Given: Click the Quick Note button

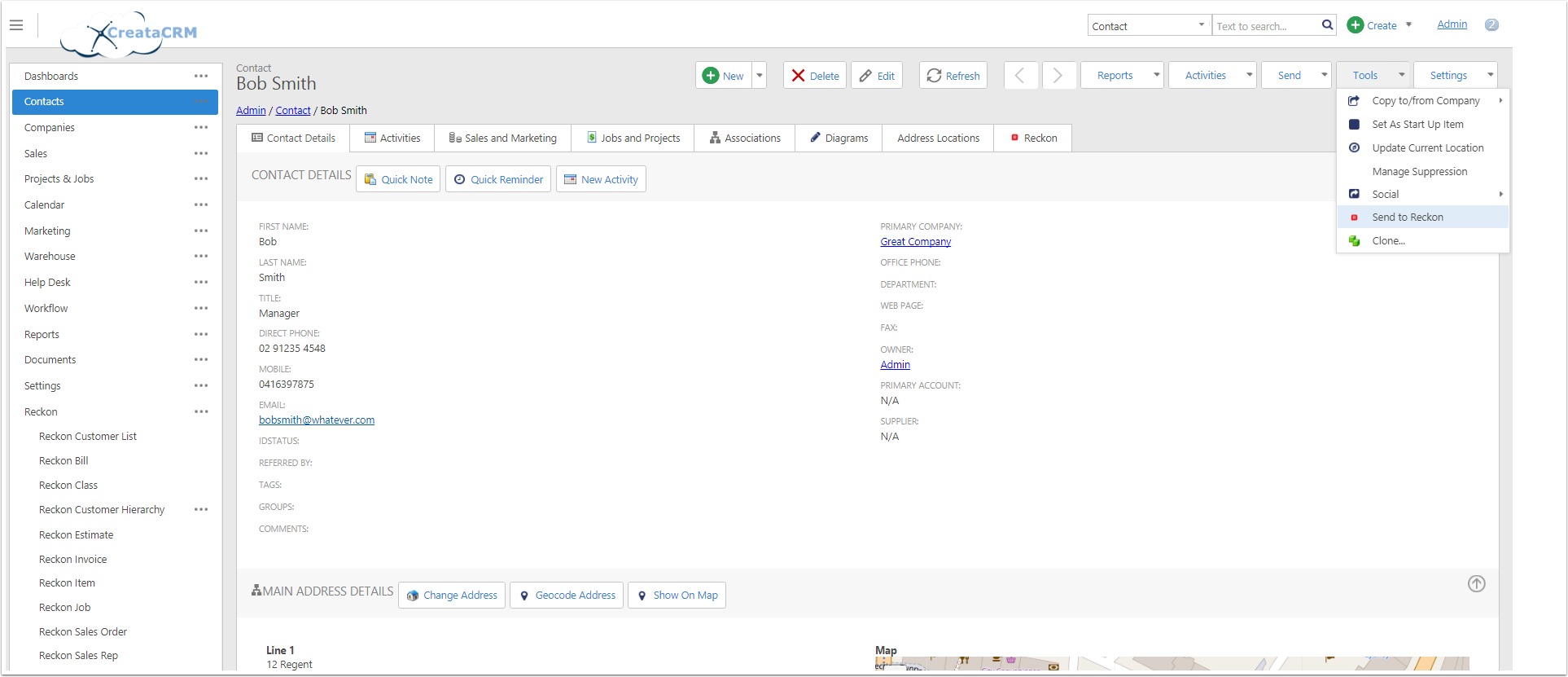Looking at the screenshot, I should (x=398, y=179).
